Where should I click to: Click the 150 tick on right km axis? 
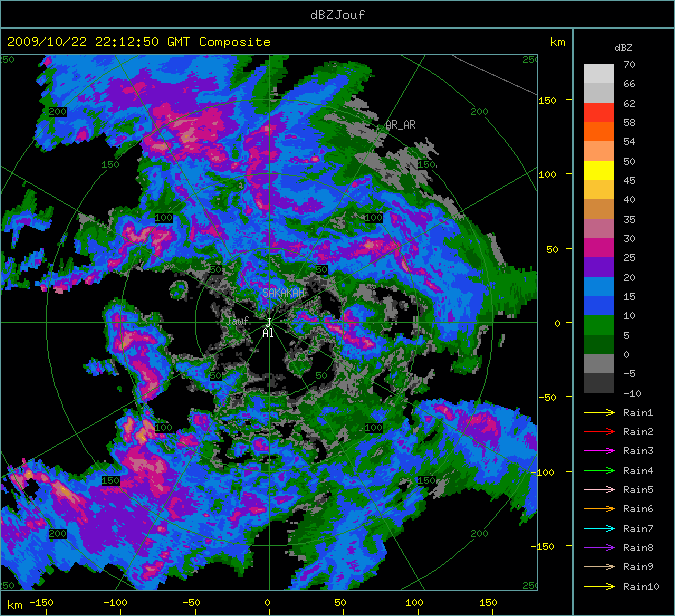[547, 100]
